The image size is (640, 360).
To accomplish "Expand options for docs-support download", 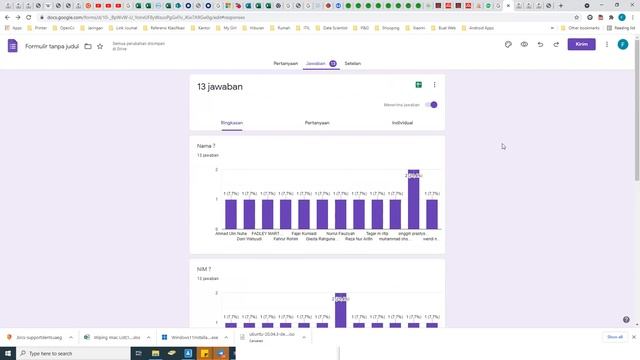I will point(71,338).
